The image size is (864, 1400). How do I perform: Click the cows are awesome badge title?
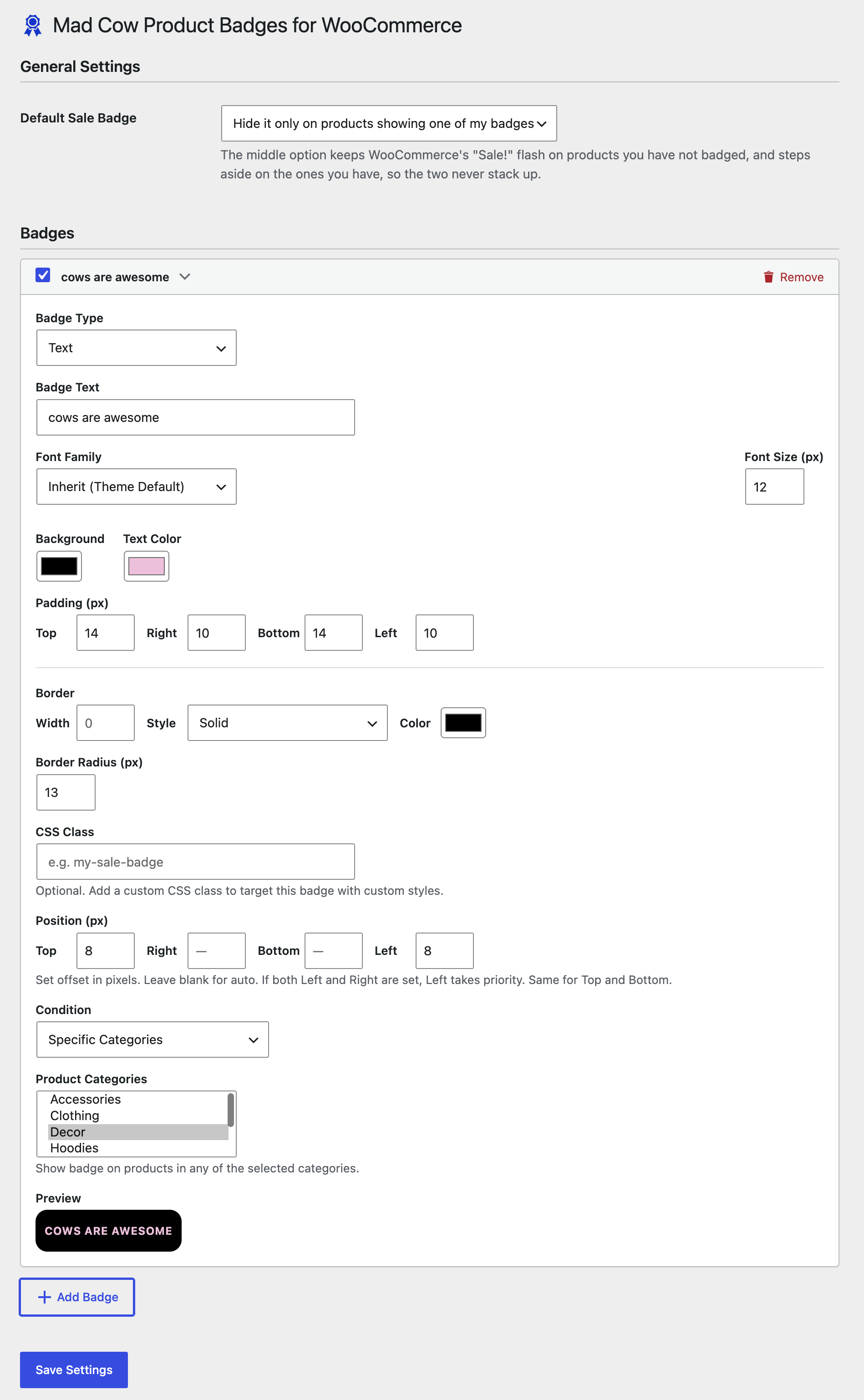[x=115, y=277]
